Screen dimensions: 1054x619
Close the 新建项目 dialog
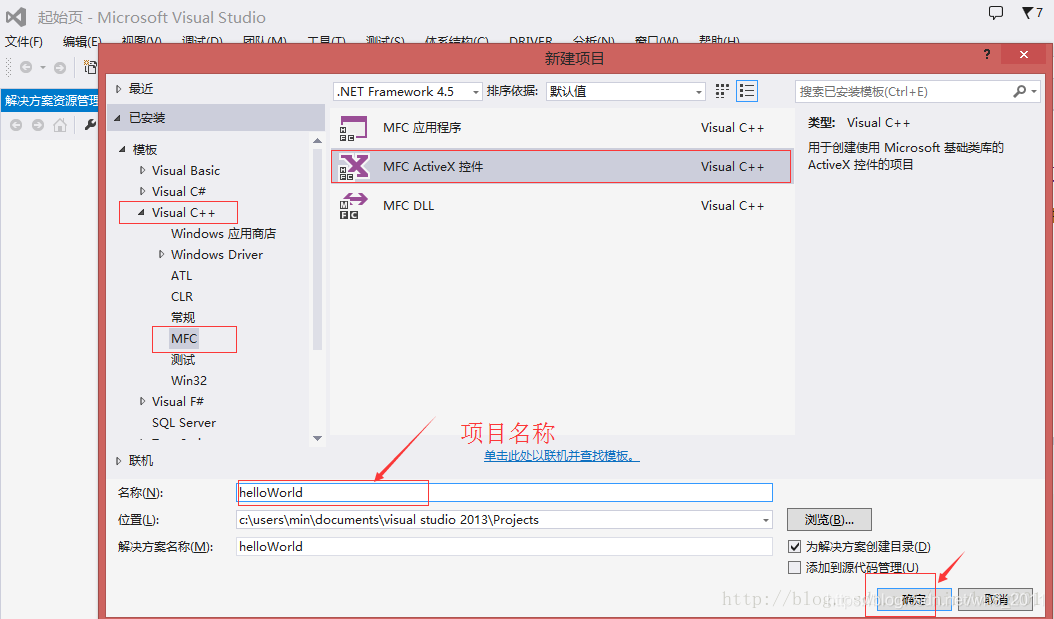1024,54
